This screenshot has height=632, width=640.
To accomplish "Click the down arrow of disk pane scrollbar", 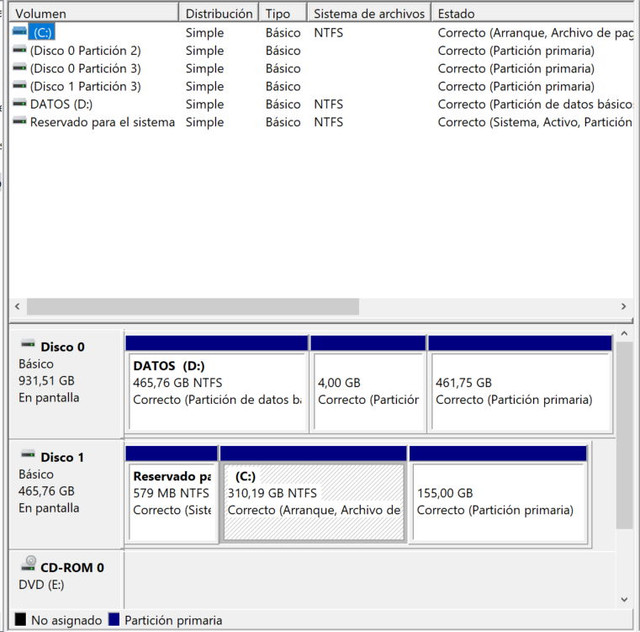I will (x=624, y=599).
